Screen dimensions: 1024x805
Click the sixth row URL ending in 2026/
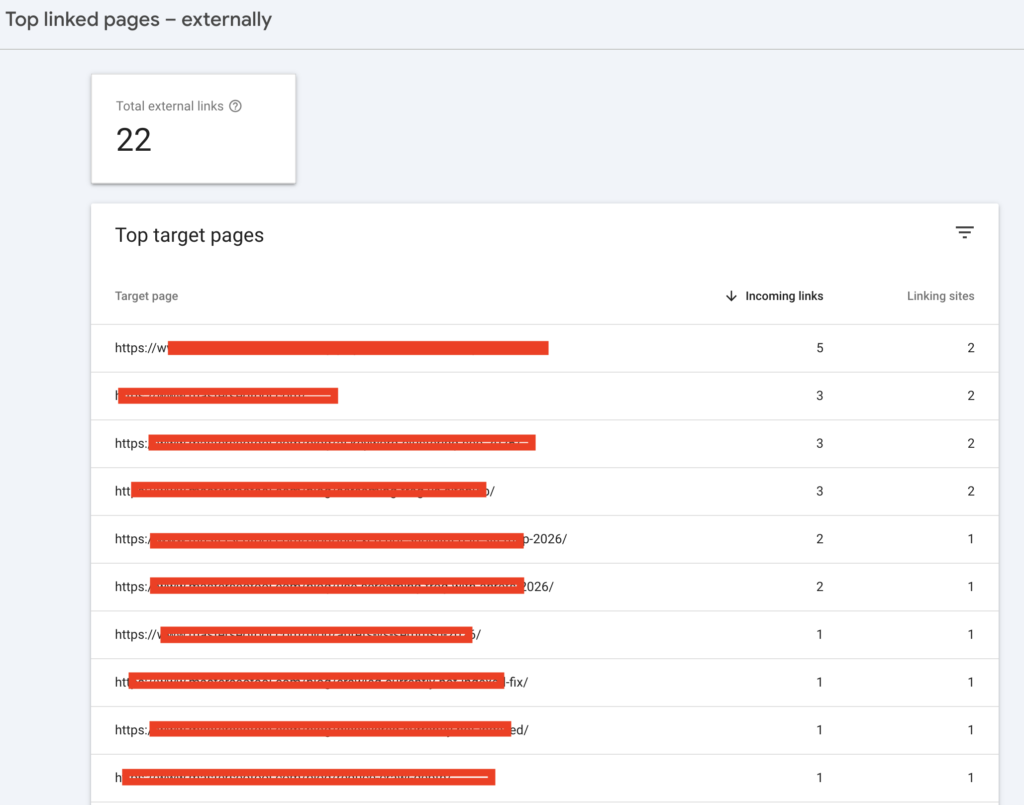coord(340,586)
